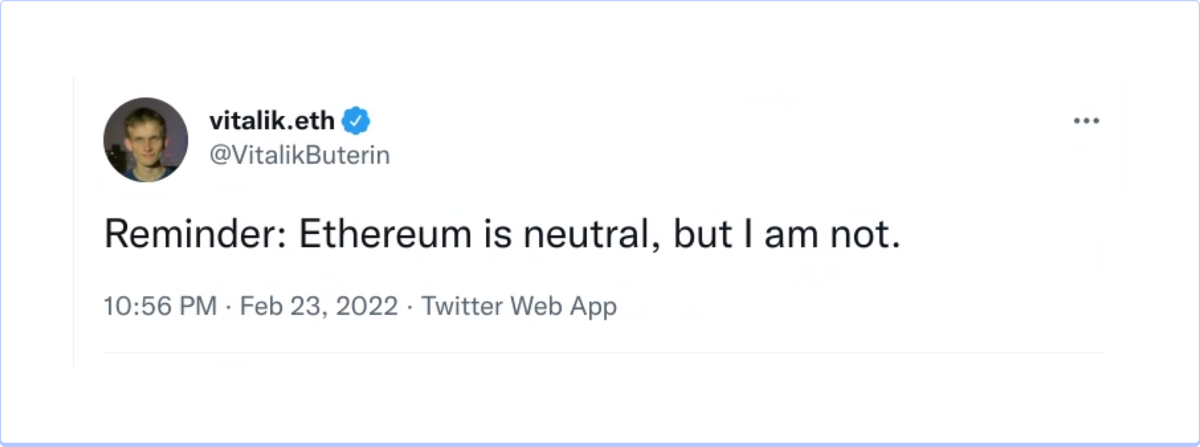Click the tweet text starting with Reminder

503,234
